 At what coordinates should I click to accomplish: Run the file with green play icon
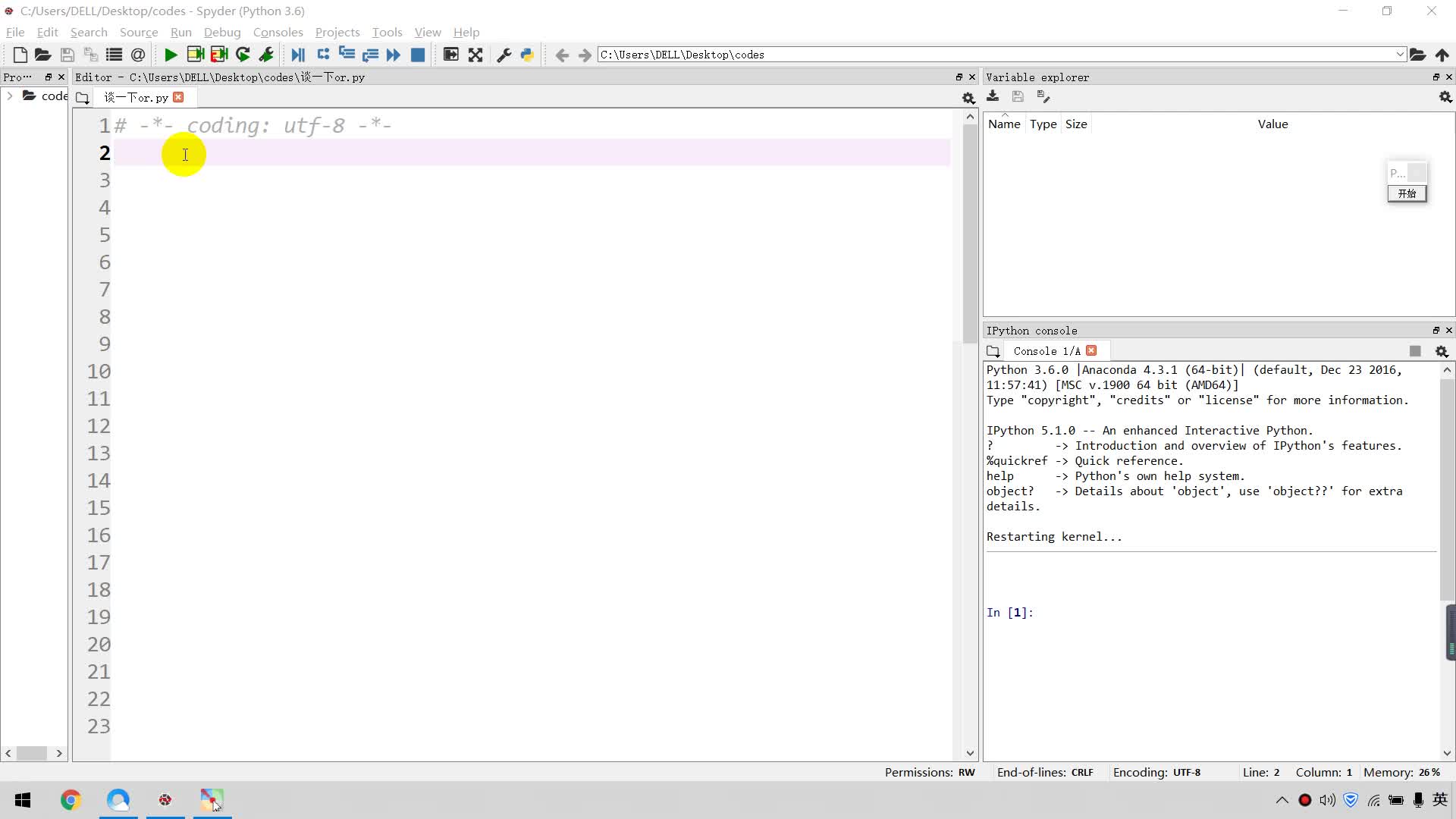pyautogui.click(x=171, y=55)
